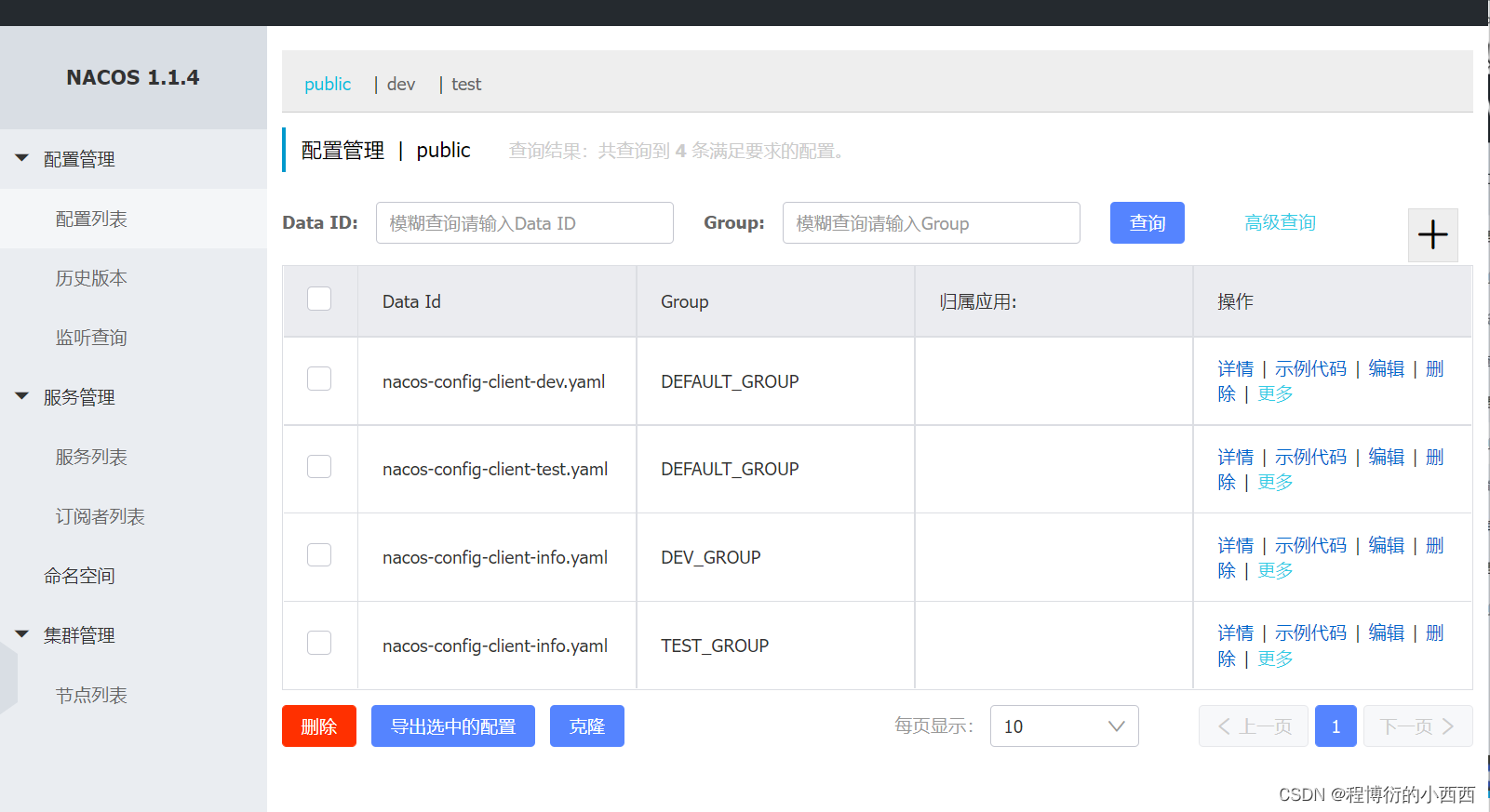Click the 配置管理 sidebar section label
The width and height of the screenshot is (1490, 812).
(x=79, y=159)
